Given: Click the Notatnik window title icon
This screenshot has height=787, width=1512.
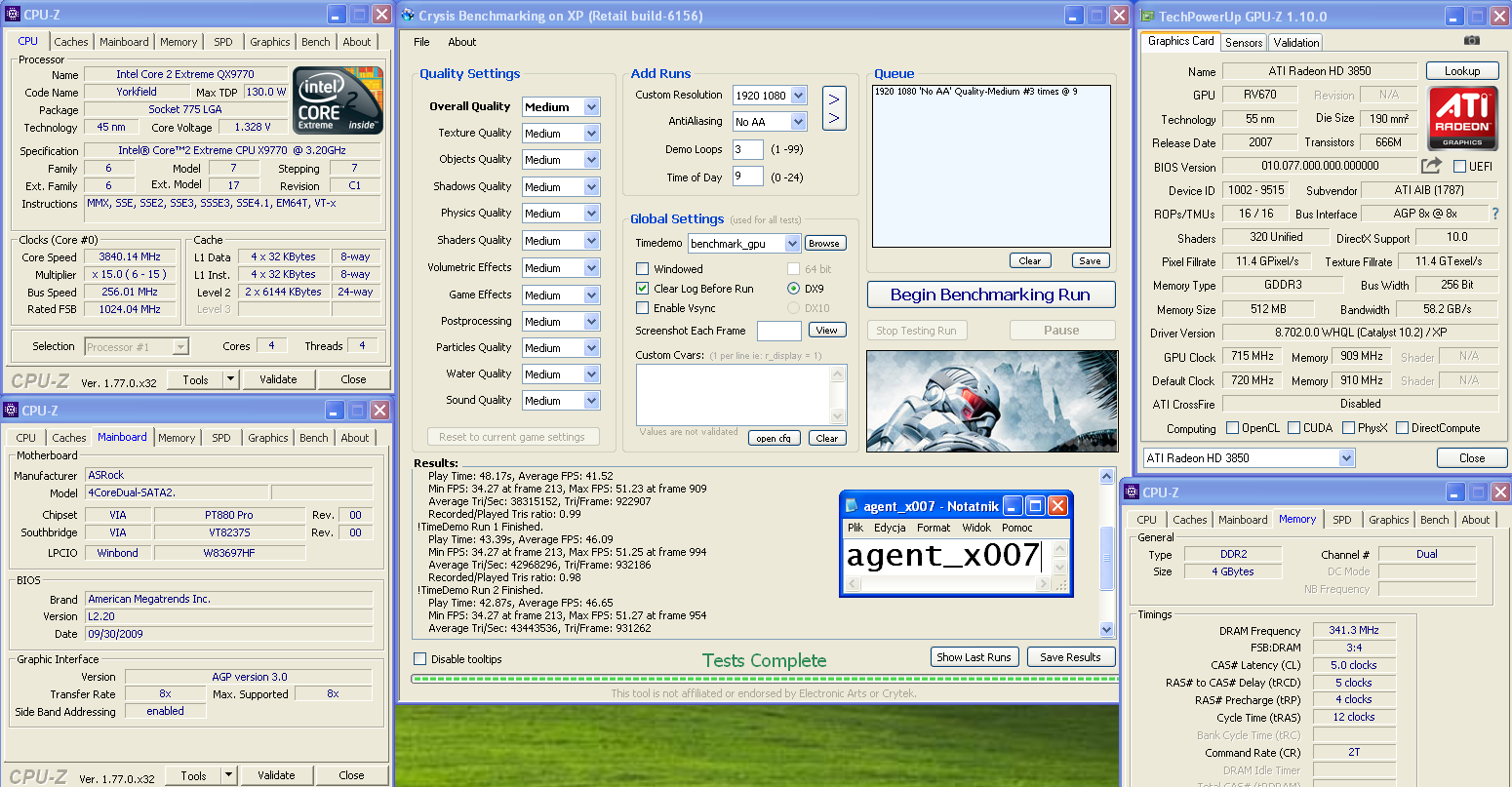Looking at the screenshot, I should click(x=851, y=506).
